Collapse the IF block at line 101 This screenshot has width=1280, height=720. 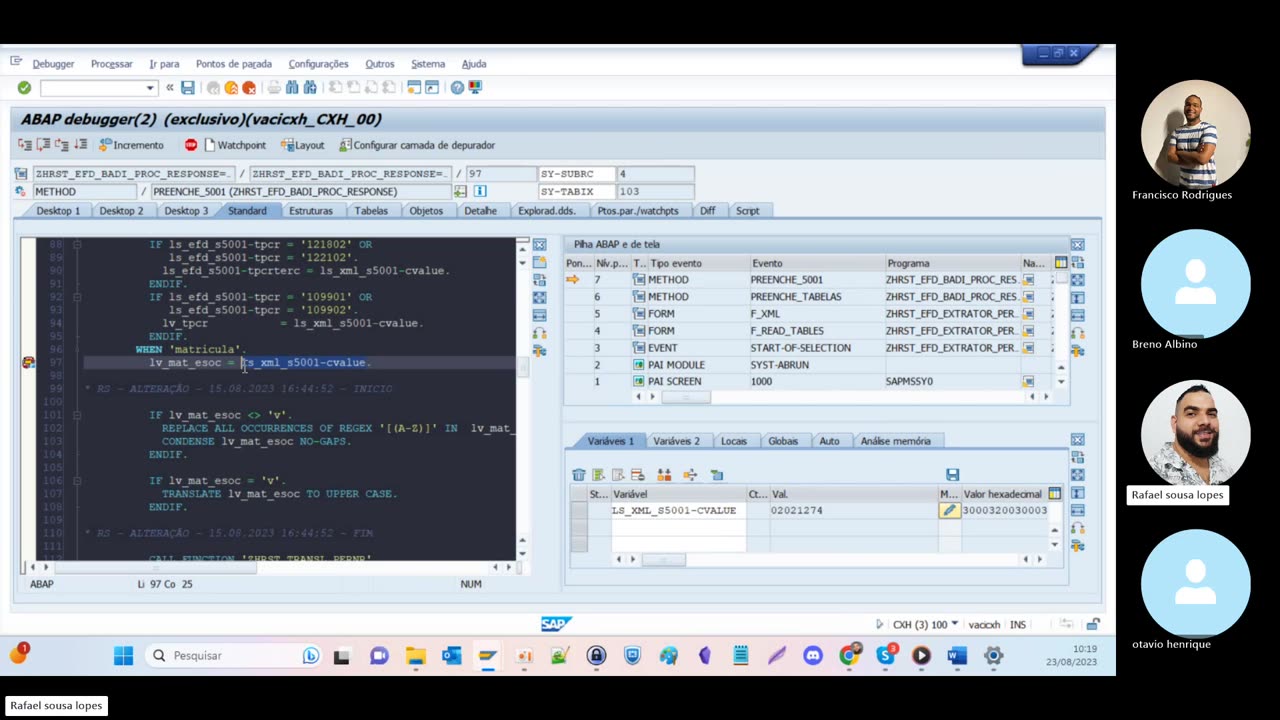click(77, 415)
